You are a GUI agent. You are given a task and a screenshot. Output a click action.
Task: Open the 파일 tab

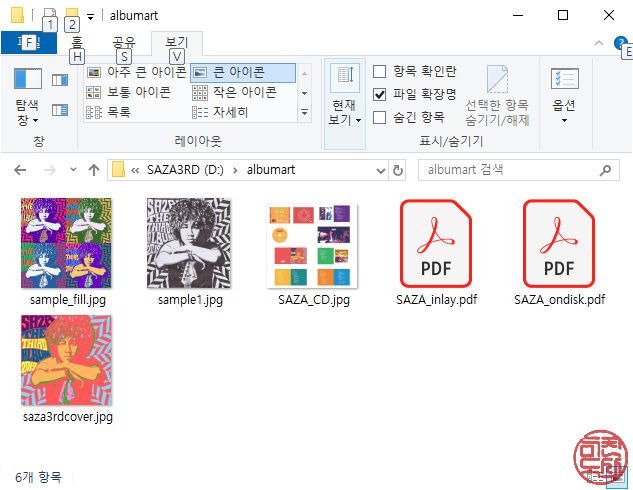[x=29, y=43]
